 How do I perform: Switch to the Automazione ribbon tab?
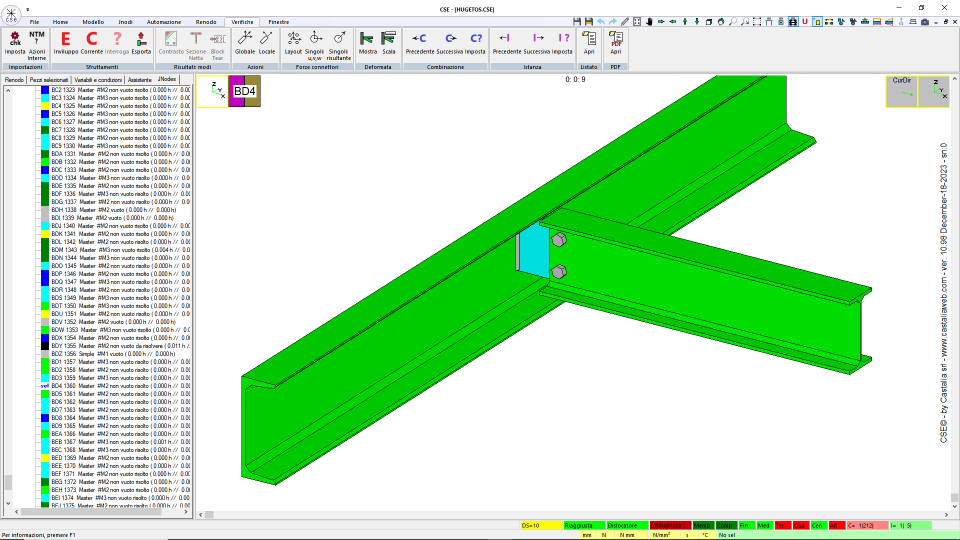click(163, 22)
